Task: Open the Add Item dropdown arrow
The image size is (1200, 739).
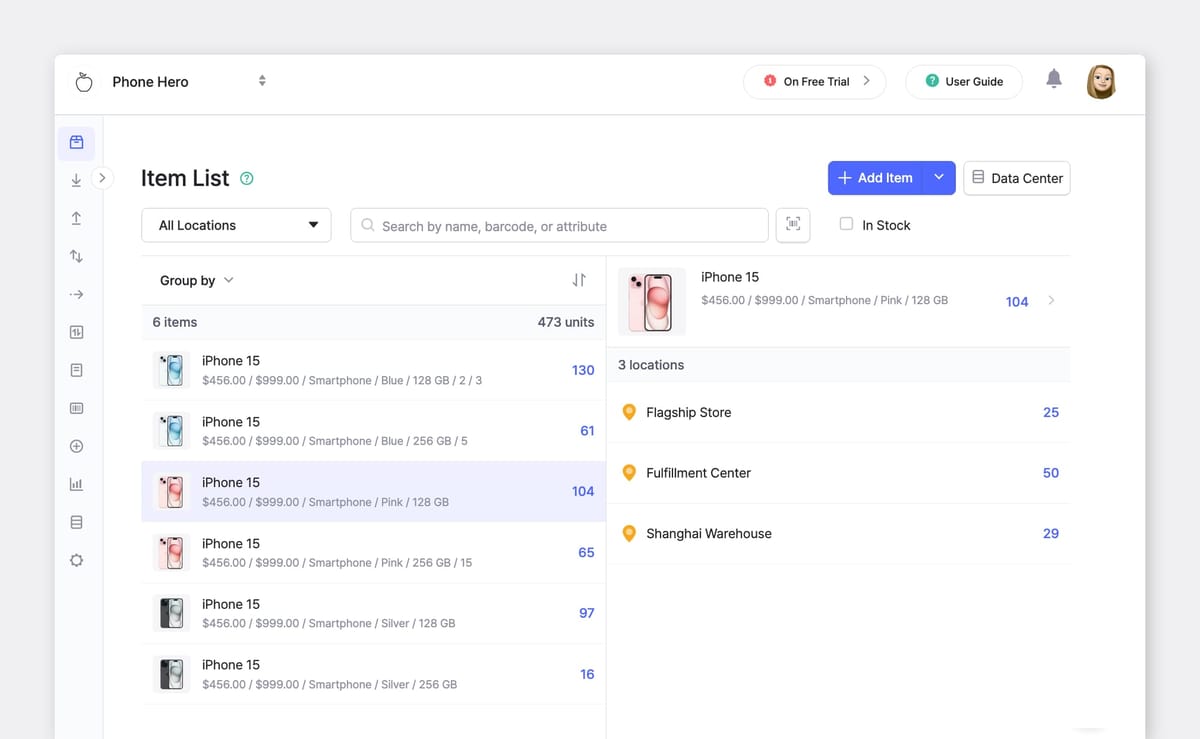Action: tap(939, 178)
